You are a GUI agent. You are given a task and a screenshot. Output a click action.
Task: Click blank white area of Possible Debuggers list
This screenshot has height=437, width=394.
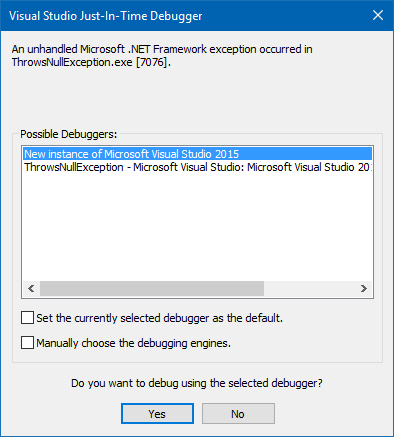198,227
